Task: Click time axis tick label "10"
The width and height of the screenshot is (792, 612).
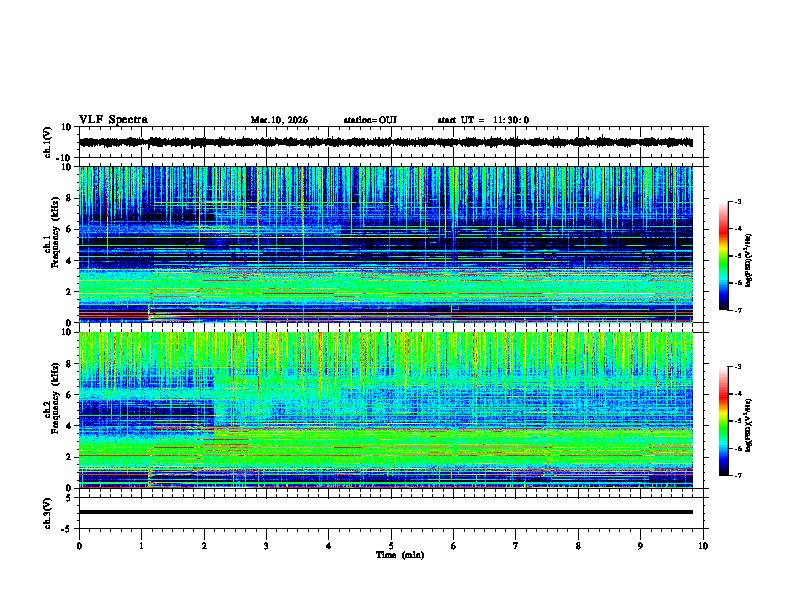Action: pyautogui.click(x=703, y=546)
